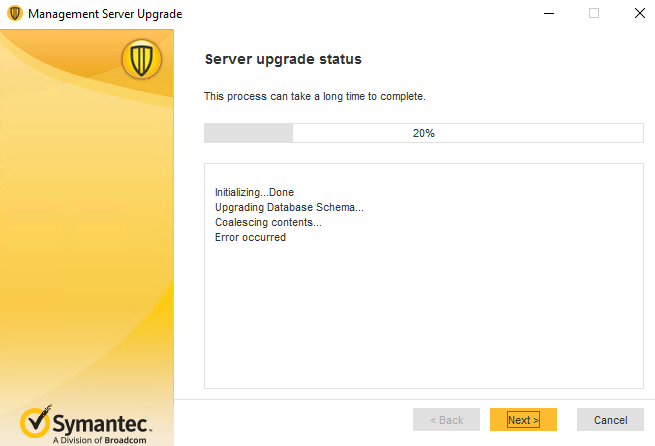Viewport: 655px width, 446px height.
Task: Select the "Coalescing contents..." log line
Action: 268,222
